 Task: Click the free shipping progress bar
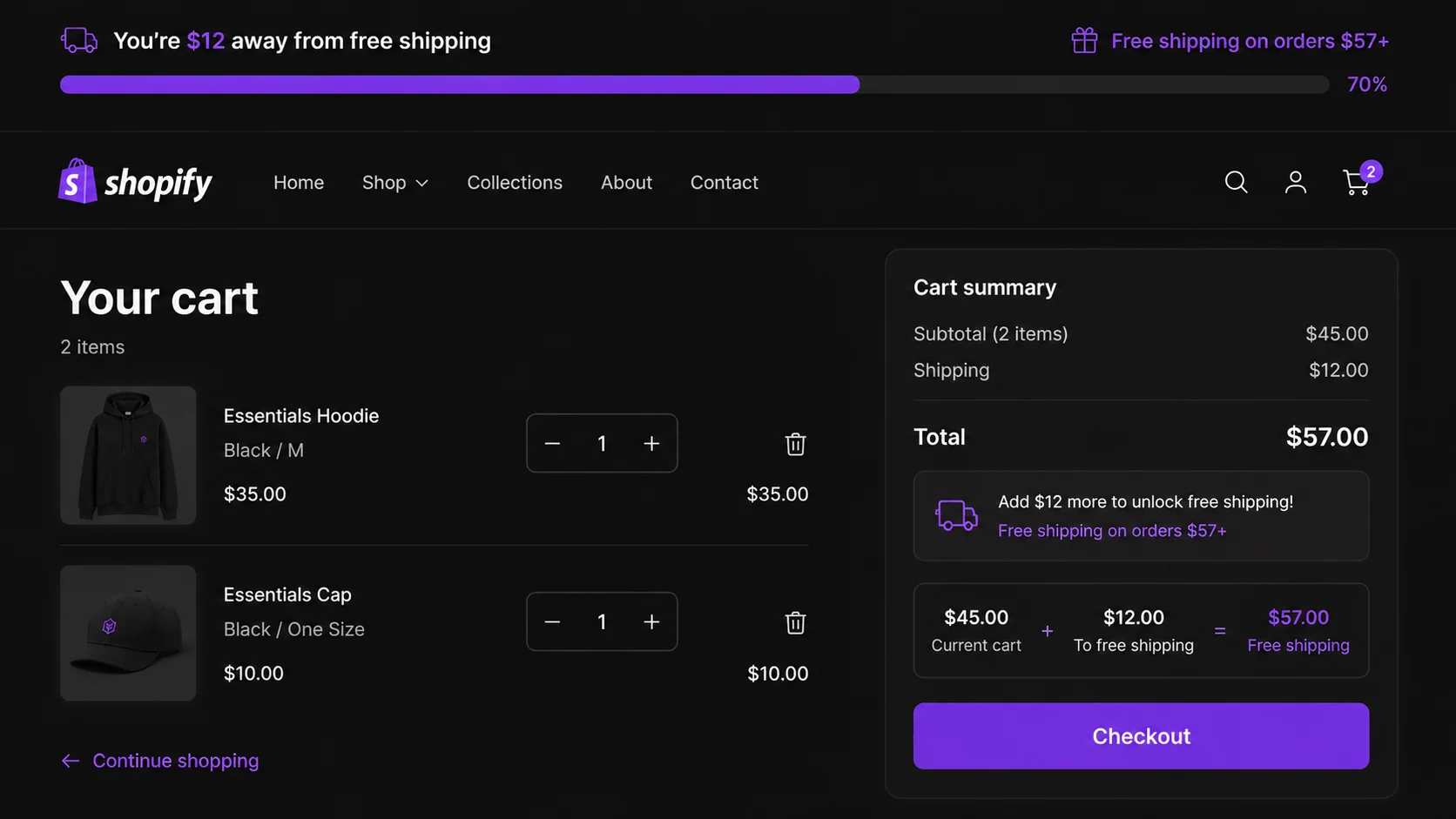(694, 84)
